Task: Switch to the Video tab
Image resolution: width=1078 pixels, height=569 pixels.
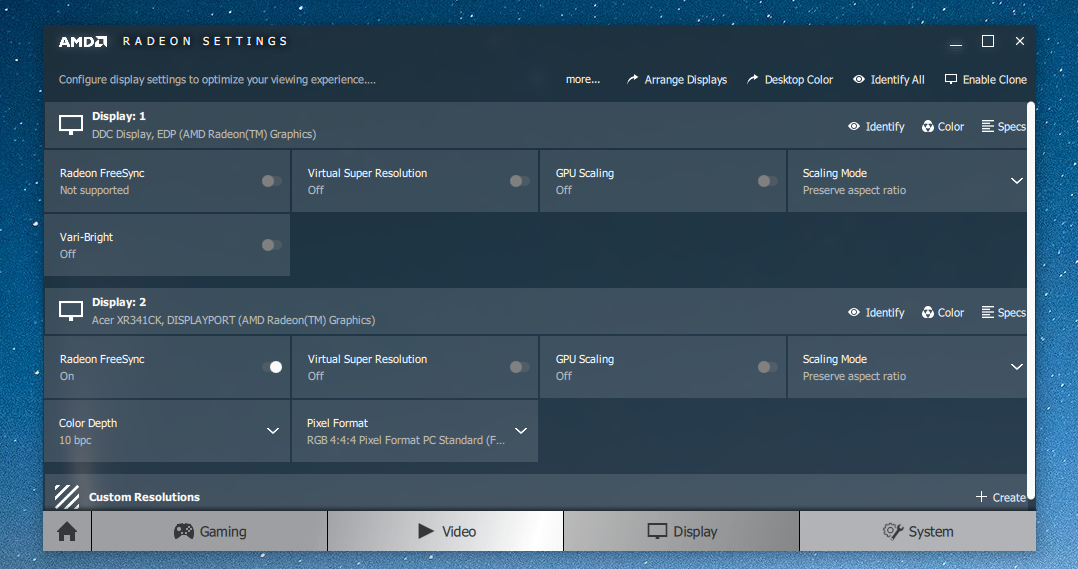Action: click(x=446, y=531)
